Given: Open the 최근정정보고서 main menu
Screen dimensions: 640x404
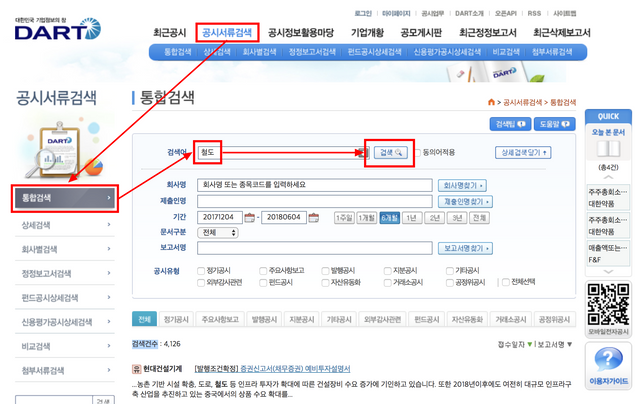Looking at the screenshot, I should click(x=488, y=33).
